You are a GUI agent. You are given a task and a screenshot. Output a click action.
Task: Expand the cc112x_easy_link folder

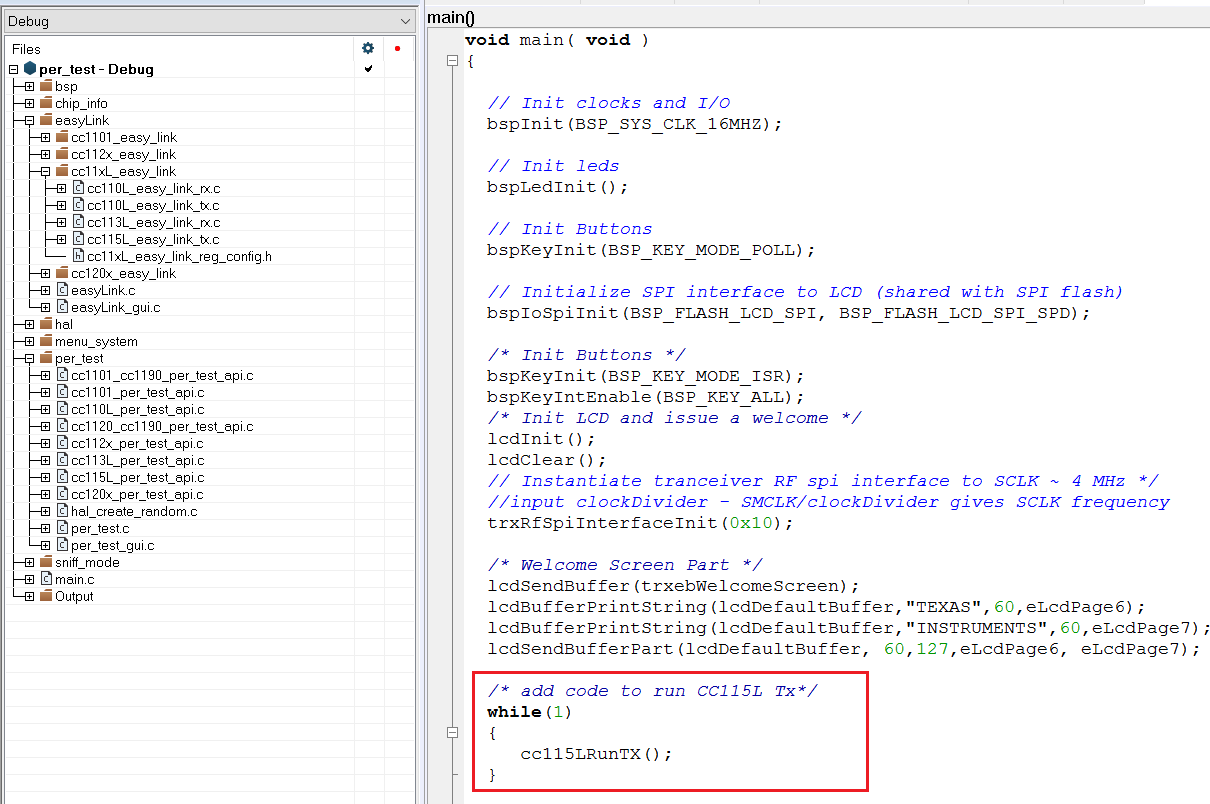pos(46,154)
